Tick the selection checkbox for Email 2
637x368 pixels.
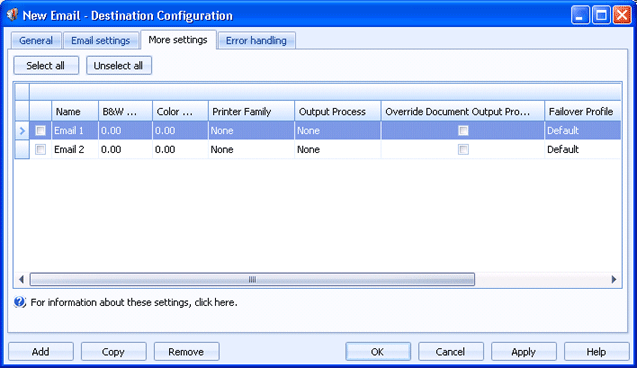click(40, 149)
